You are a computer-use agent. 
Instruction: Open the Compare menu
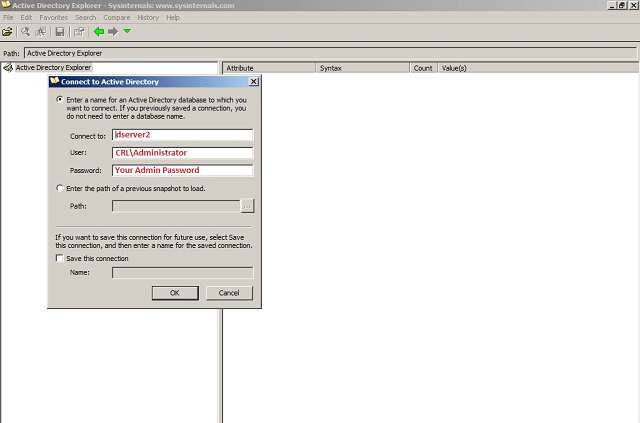point(117,18)
